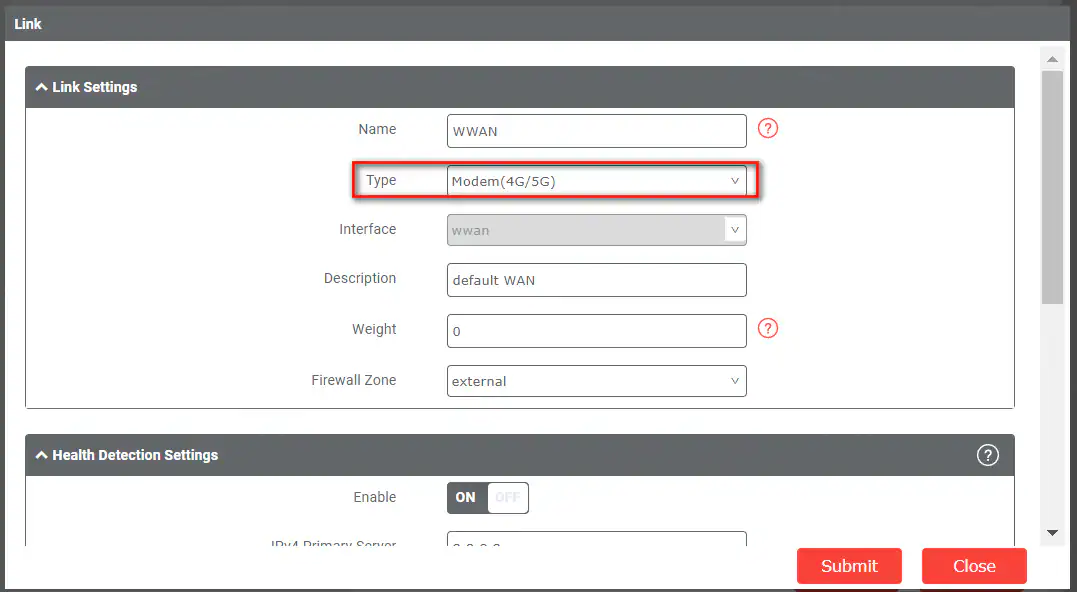Click the help icon beside Weight field

(x=767, y=328)
